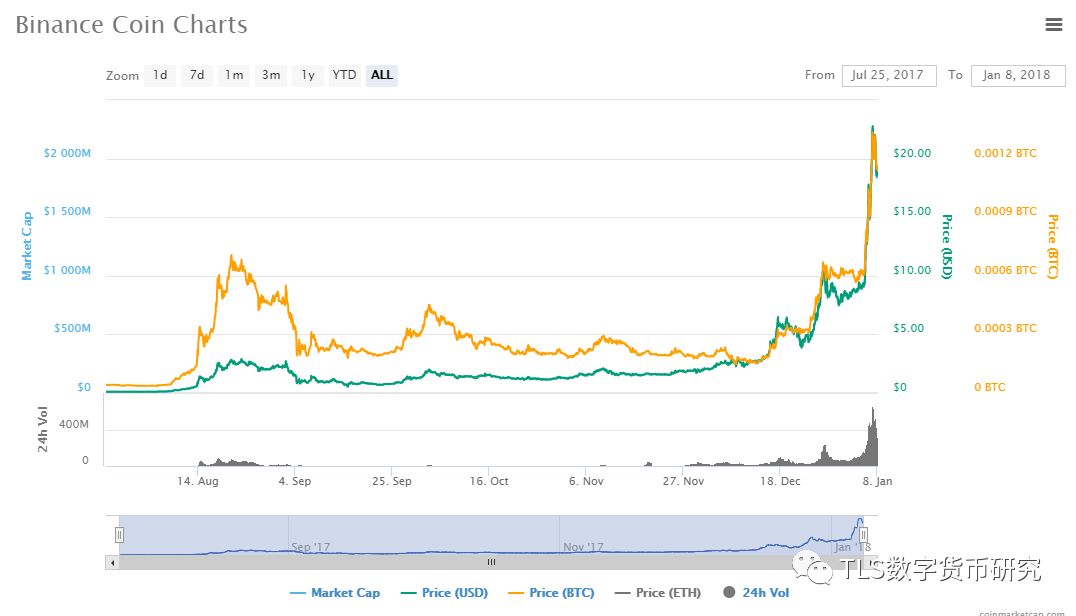This screenshot has height=616, width=1076.
Task: Toggle 24h Vol series in legend
Action: coord(756,593)
